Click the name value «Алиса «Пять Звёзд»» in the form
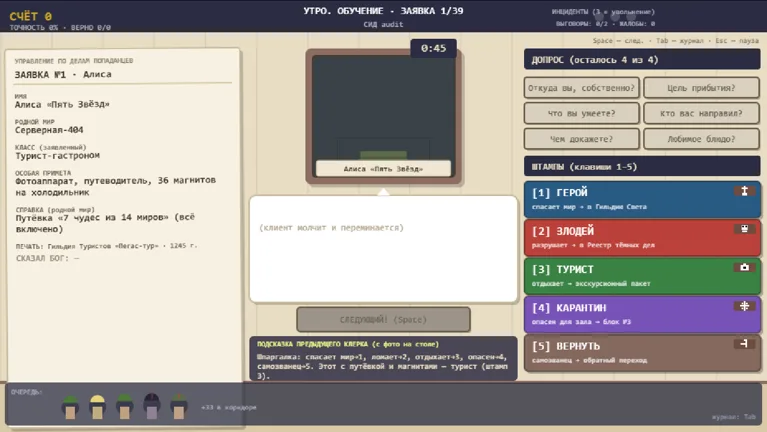The image size is (767, 432). [62, 104]
